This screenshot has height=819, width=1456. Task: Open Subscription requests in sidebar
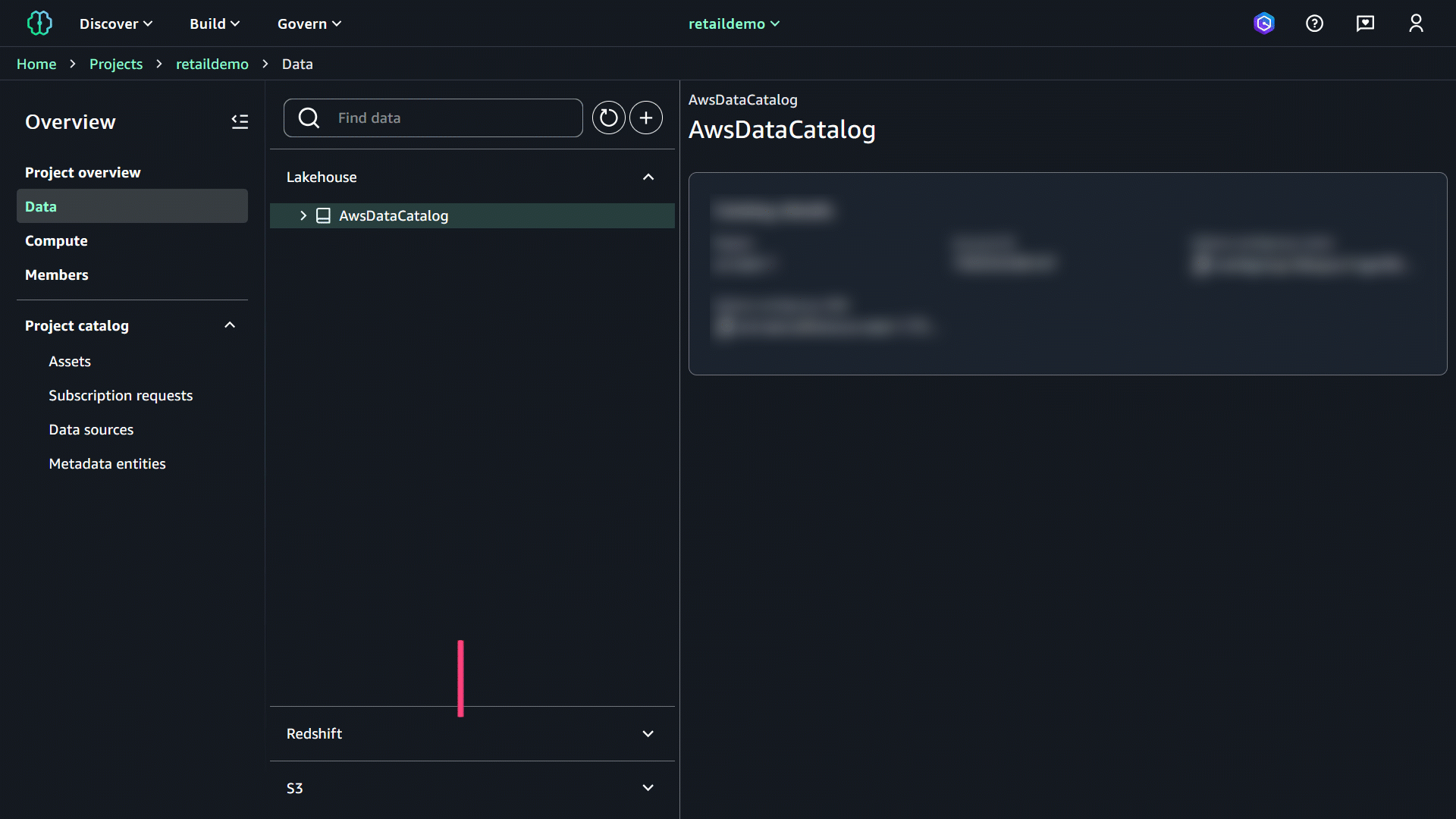point(121,395)
